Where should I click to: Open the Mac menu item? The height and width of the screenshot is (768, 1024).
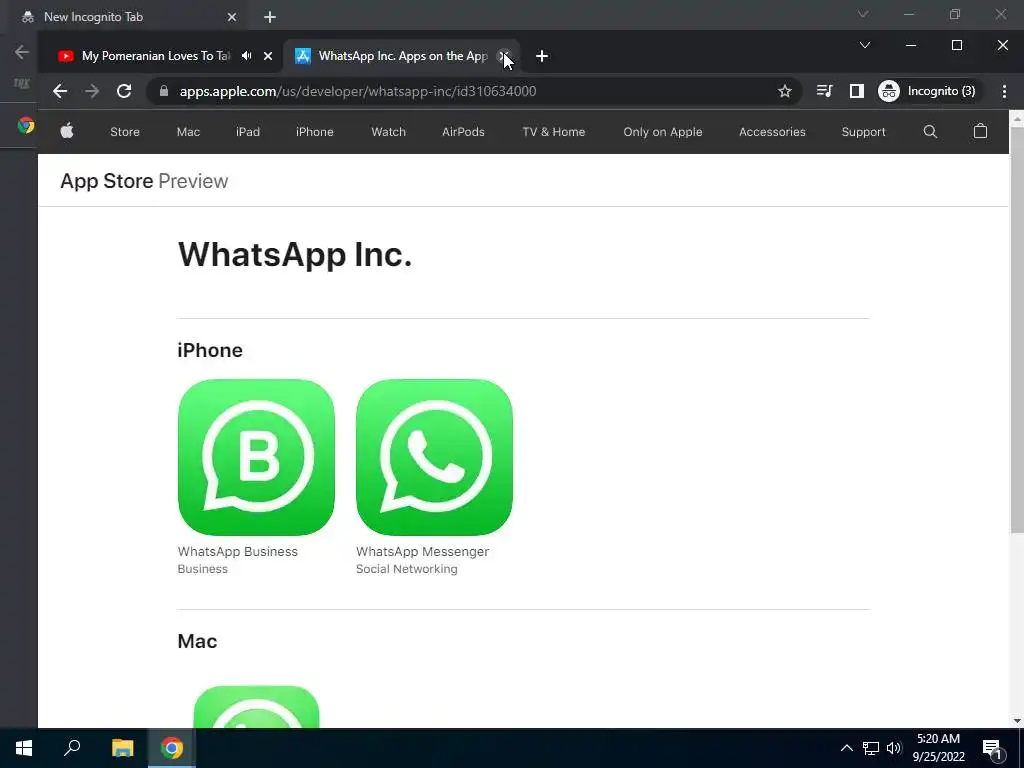click(x=188, y=131)
